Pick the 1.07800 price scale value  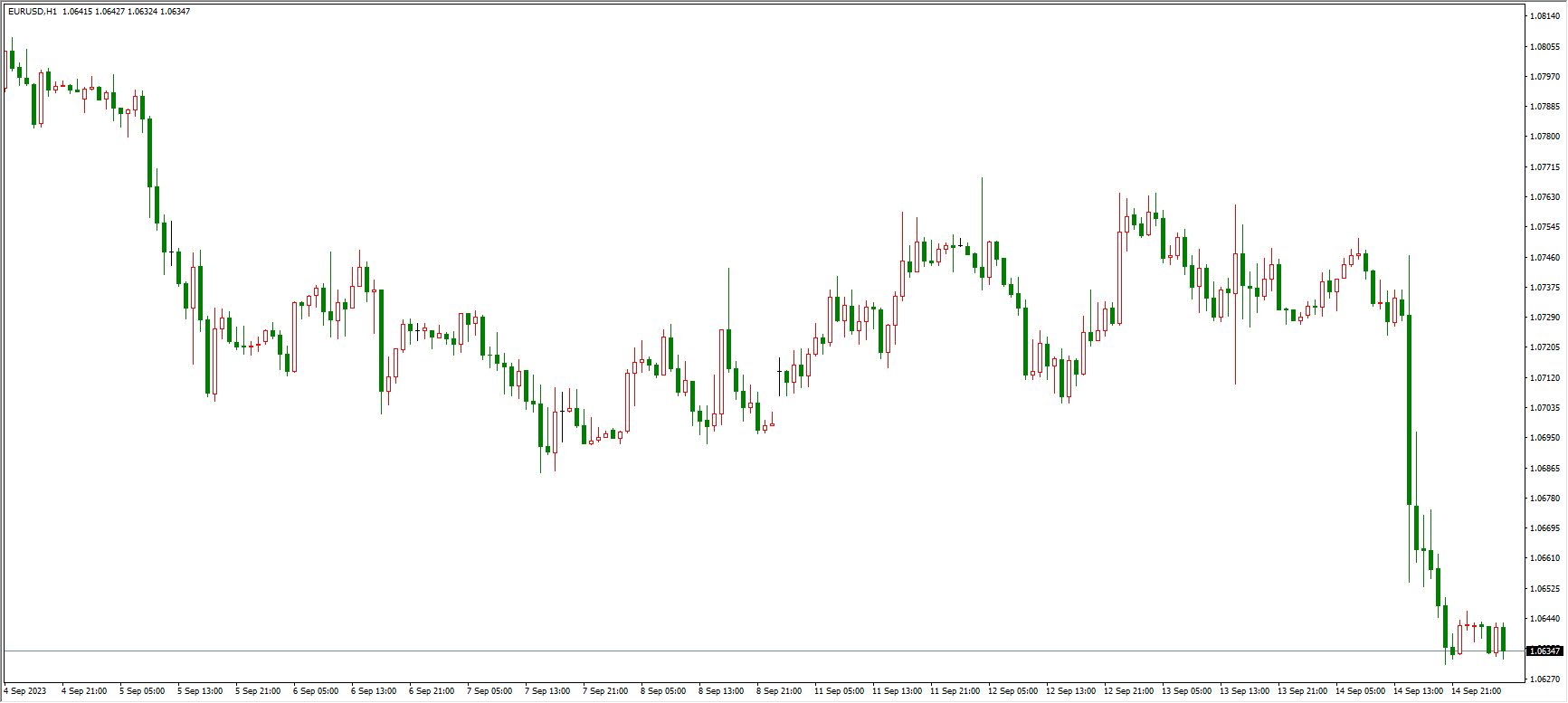click(1545, 137)
